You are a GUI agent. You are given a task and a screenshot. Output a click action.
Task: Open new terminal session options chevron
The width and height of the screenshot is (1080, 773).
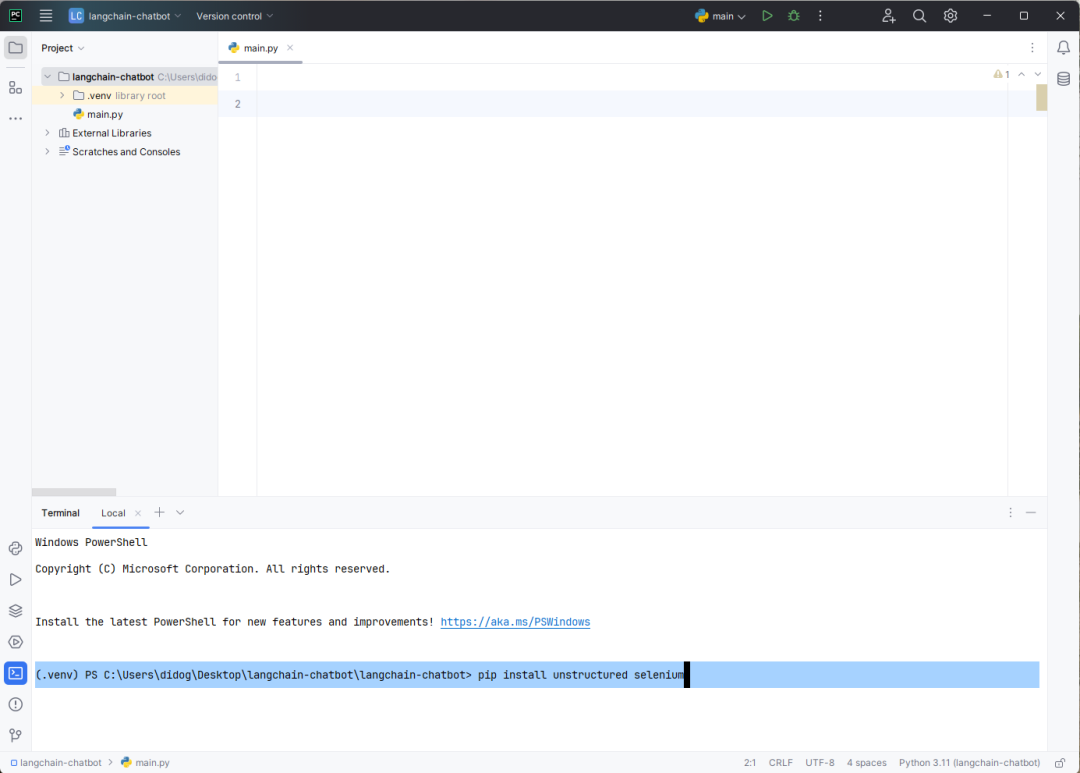click(x=180, y=513)
